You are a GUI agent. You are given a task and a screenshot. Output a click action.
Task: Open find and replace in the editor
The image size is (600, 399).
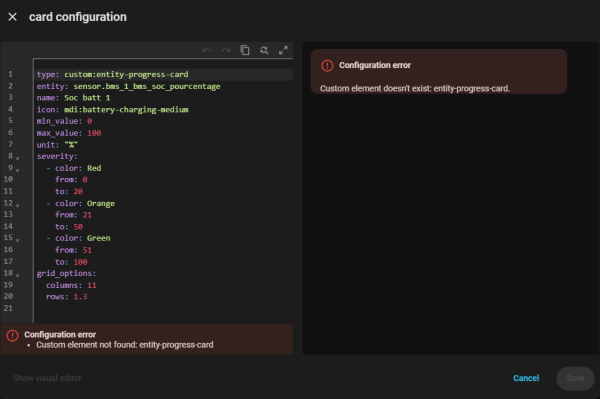(264, 50)
